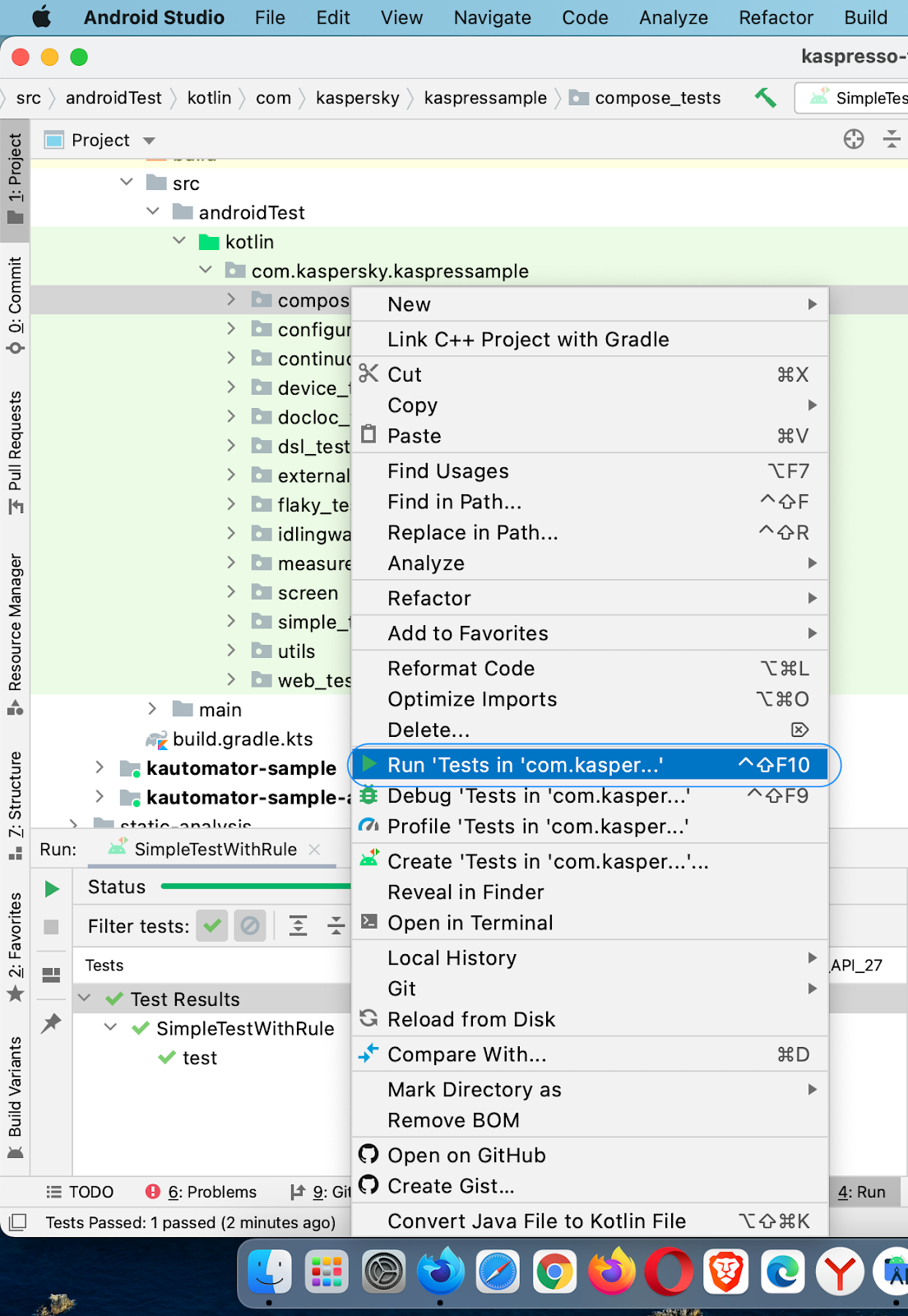
Task: Open the Structure side tab
Action: click(x=15, y=805)
